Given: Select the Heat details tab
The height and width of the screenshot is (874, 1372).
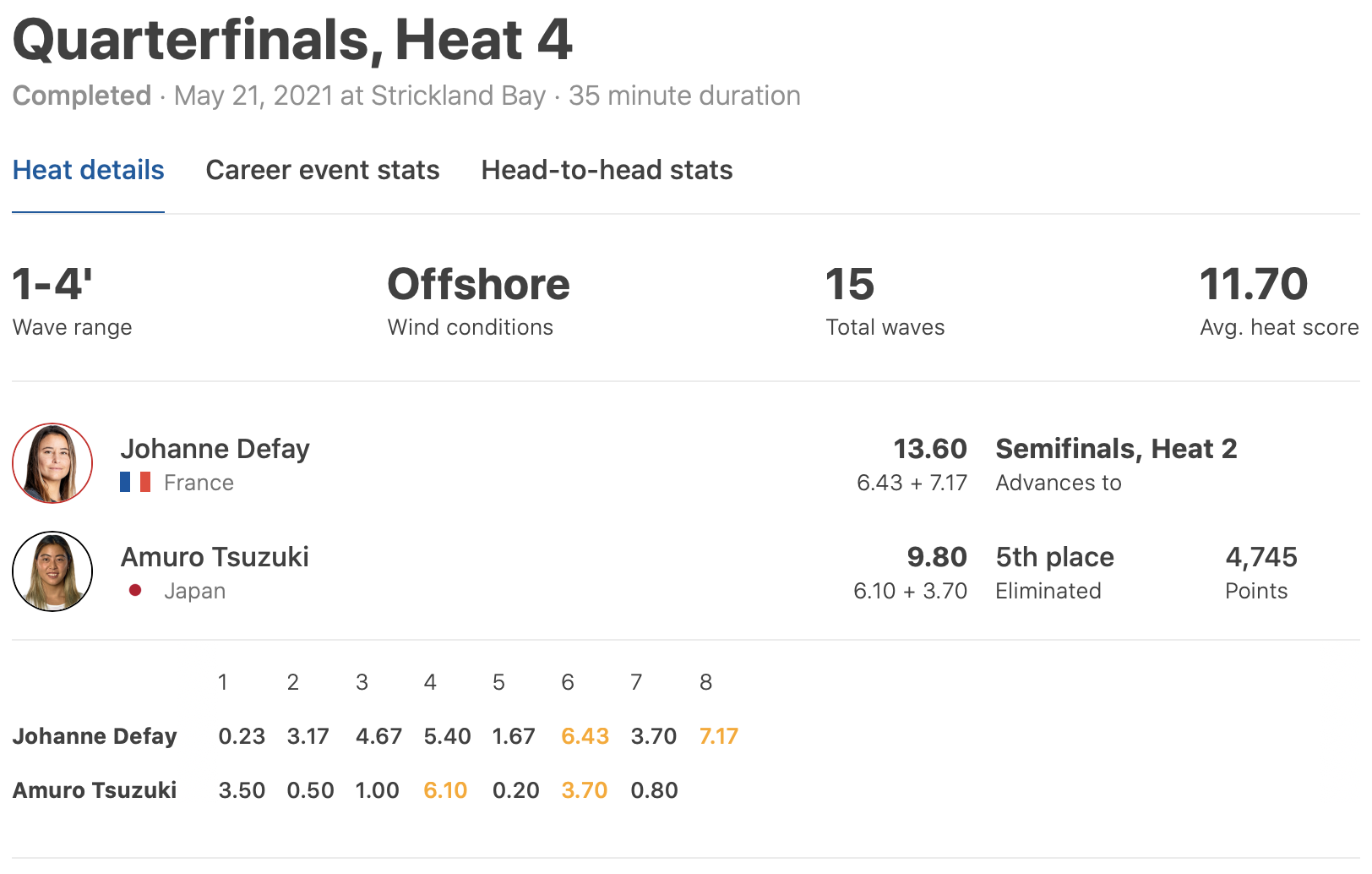Looking at the screenshot, I should [x=89, y=171].
